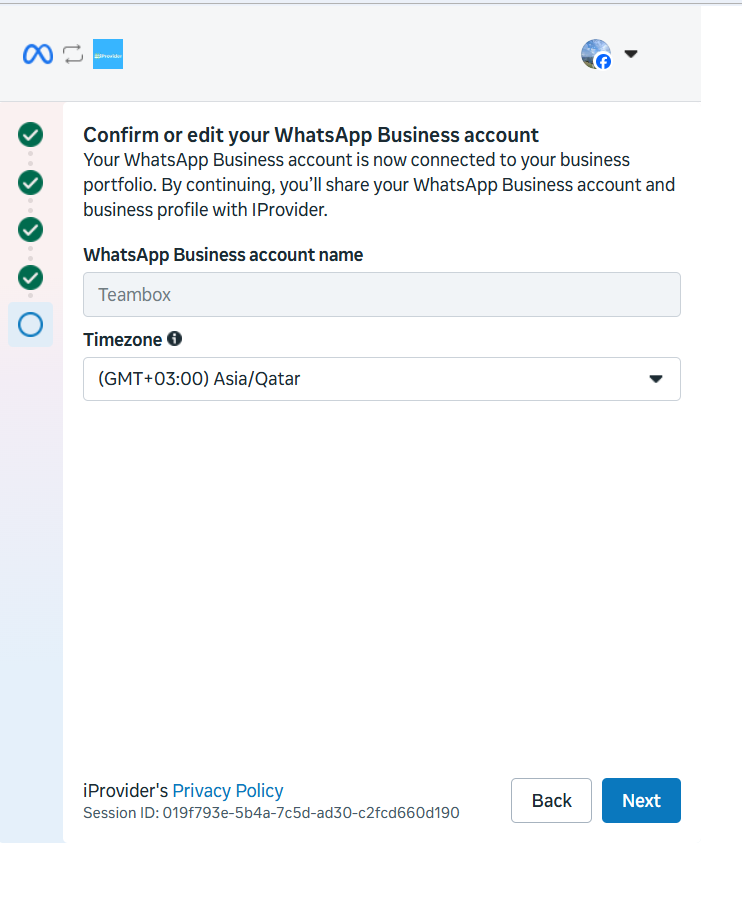742x910 pixels.
Task: Open iProvider's Privacy Policy link
Action: pyautogui.click(x=228, y=790)
